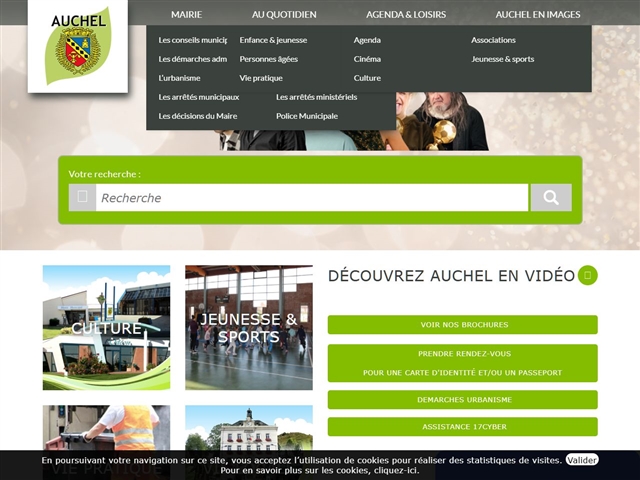Select Les démarches administratives entry

pyautogui.click(x=193, y=59)
